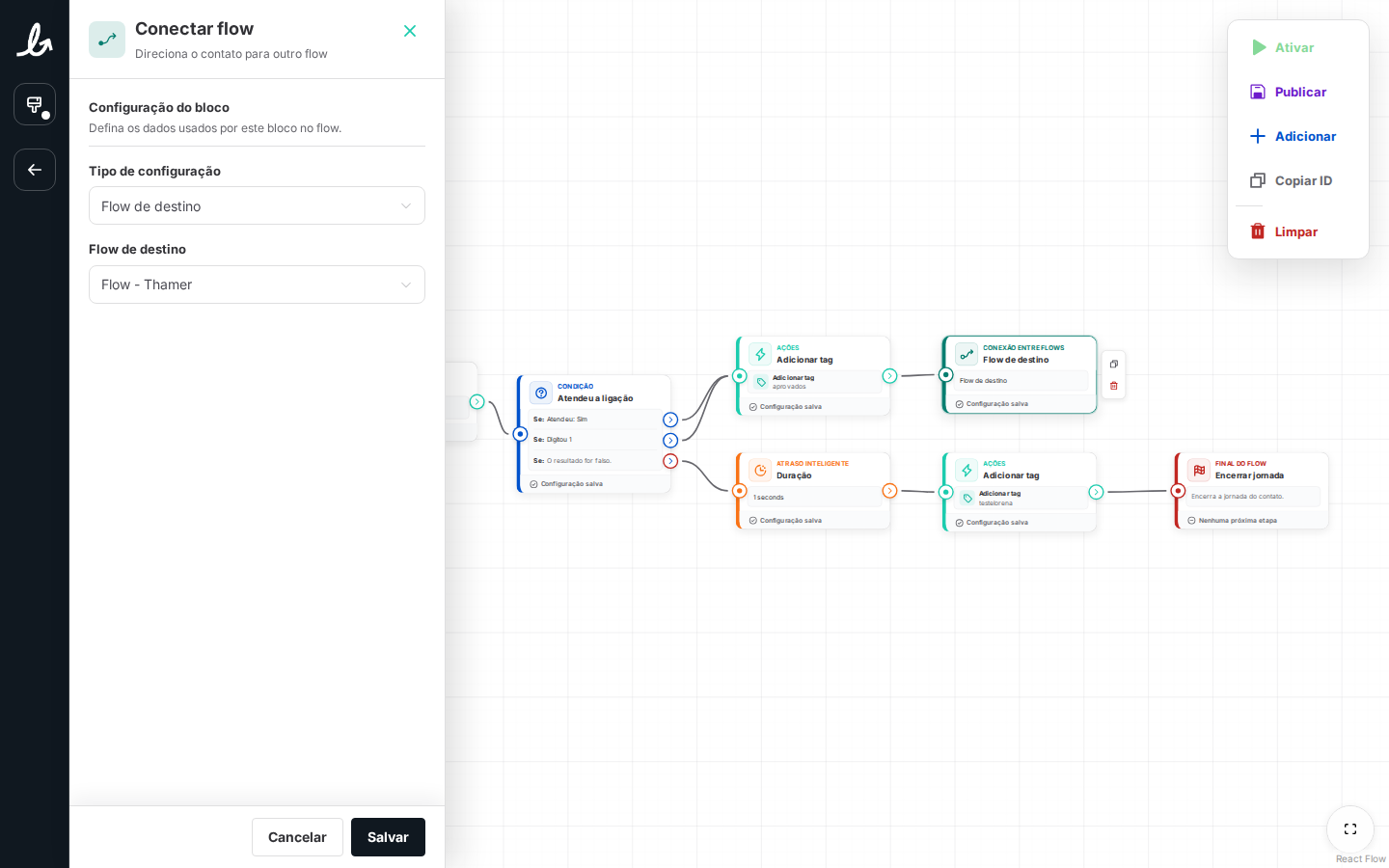The height and width of the screenshot is (868, 1389).
Task: Select the Atendeu a ligação condition node icon
Action: click(541, 393)
